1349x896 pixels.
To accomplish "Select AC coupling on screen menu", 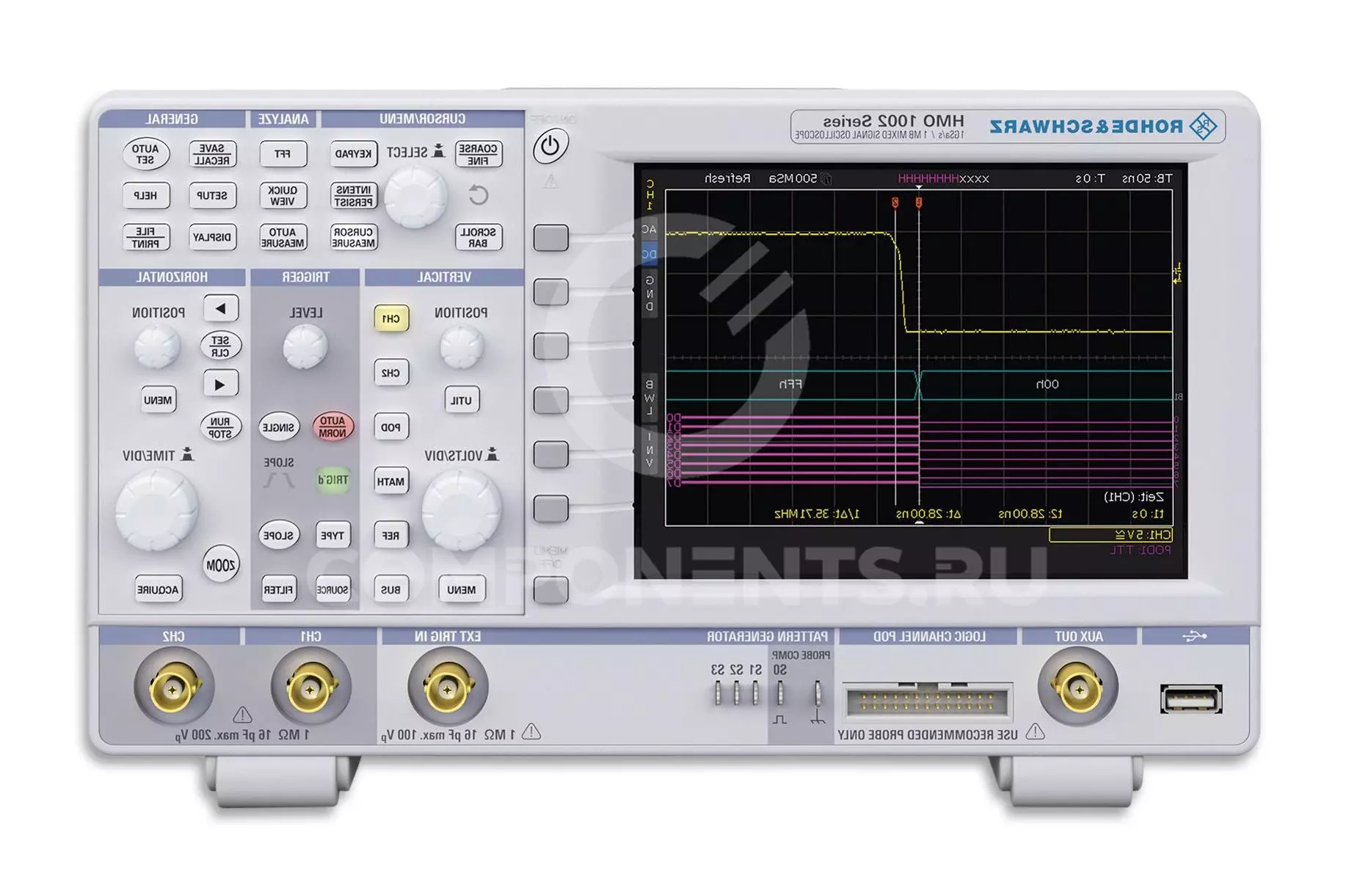I will pyautogui.click(x=649, y=229).
